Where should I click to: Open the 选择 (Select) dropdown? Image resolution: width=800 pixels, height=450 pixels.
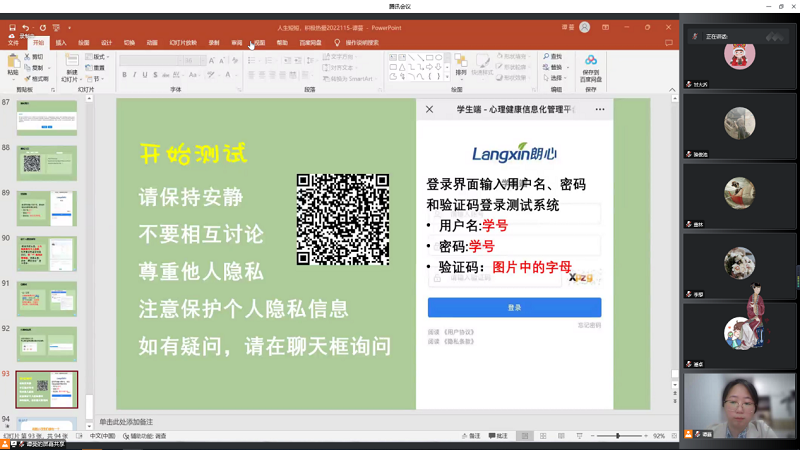coord(555,78)
